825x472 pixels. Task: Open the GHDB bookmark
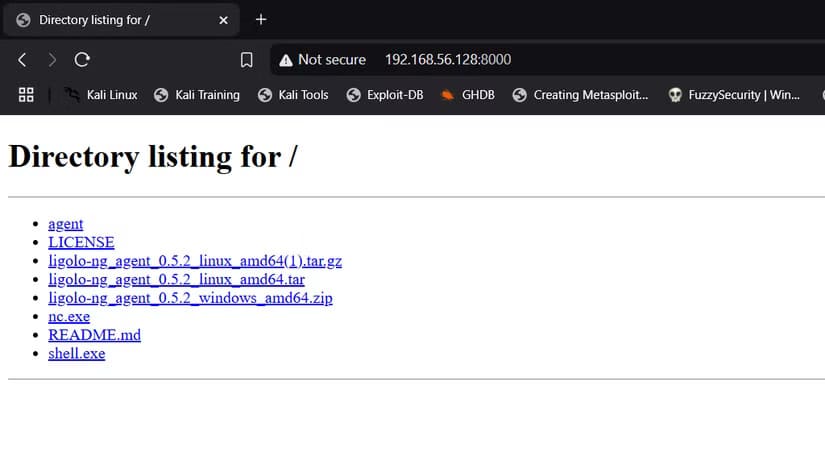click(x=467, y=95)
